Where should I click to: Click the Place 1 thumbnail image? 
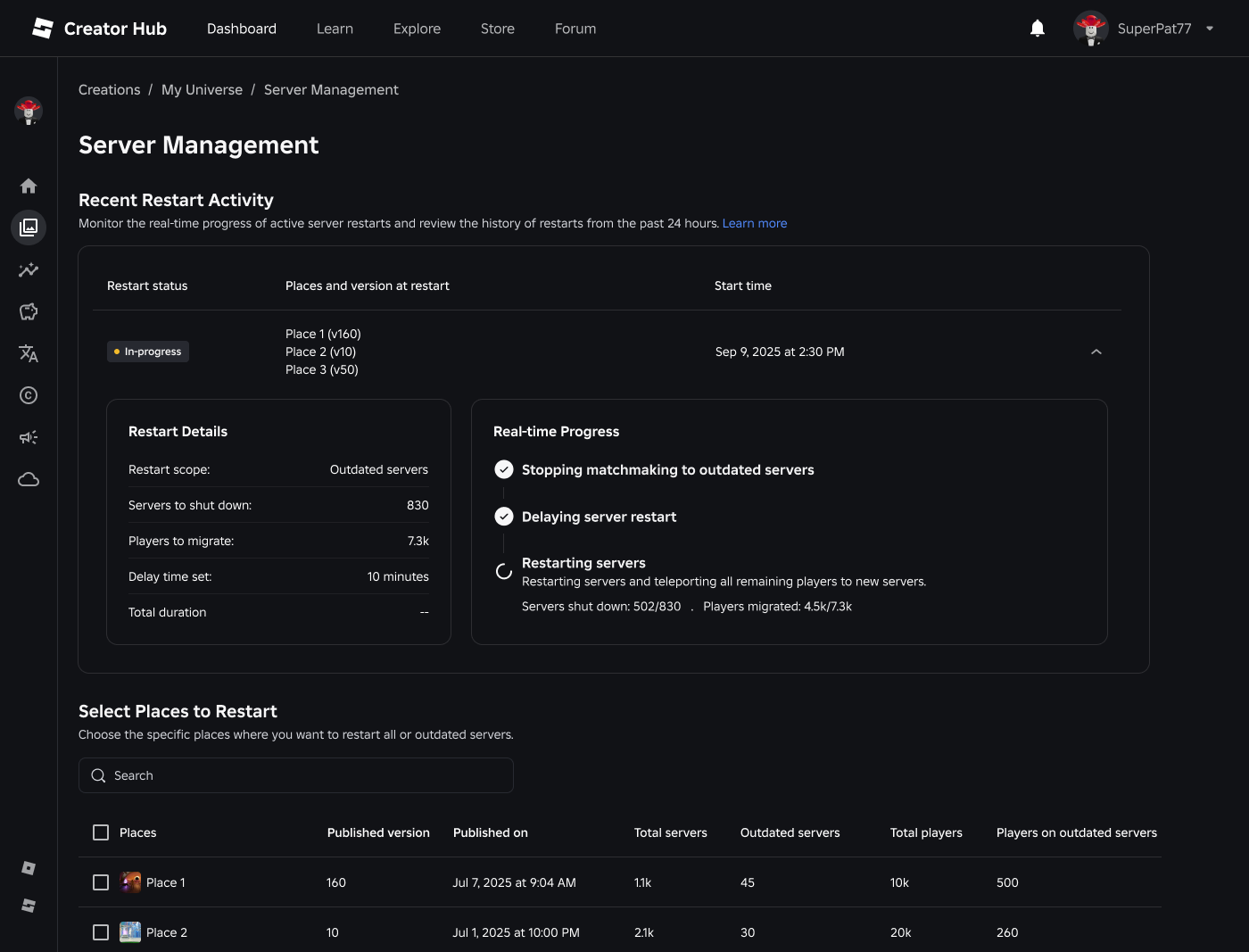click(130, 882)
